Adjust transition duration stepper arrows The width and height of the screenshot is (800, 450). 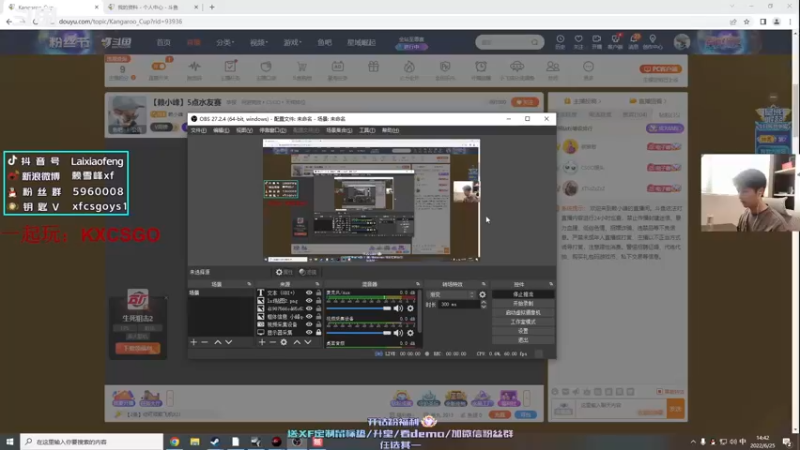[x=484, y=305]
